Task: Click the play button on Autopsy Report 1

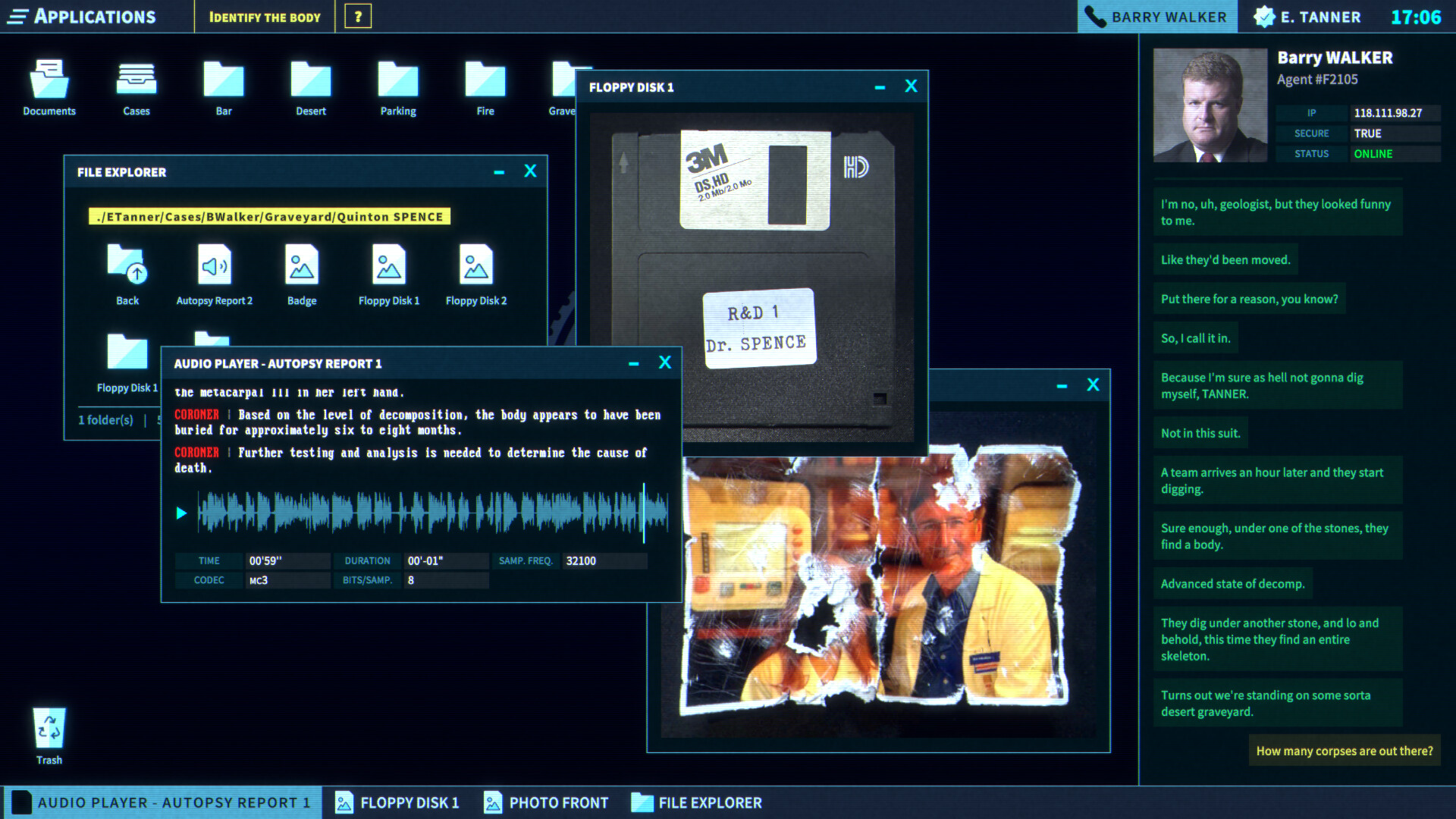Action: click(x=181, y=513)
